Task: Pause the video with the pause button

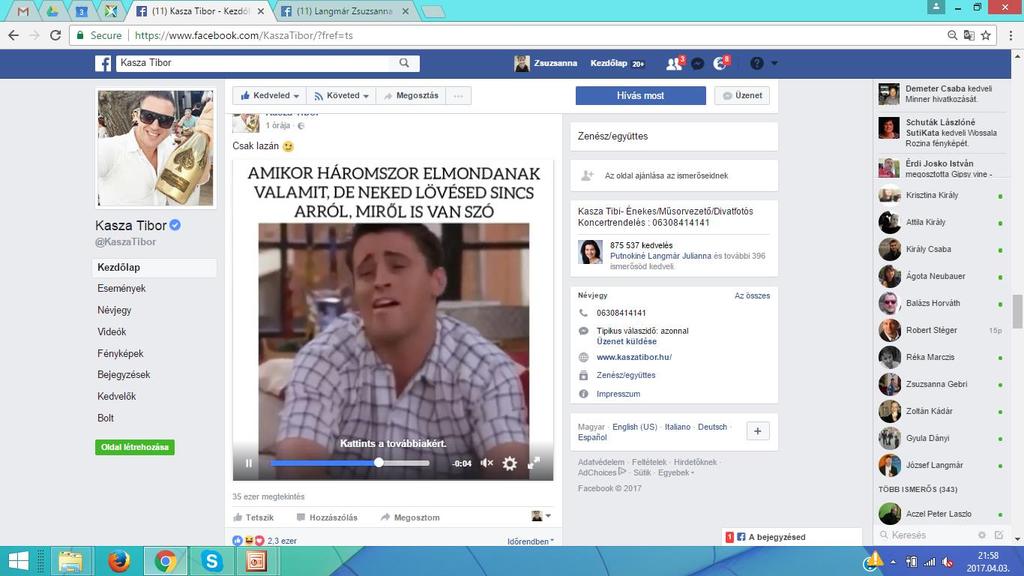Action: pos(249,463)
